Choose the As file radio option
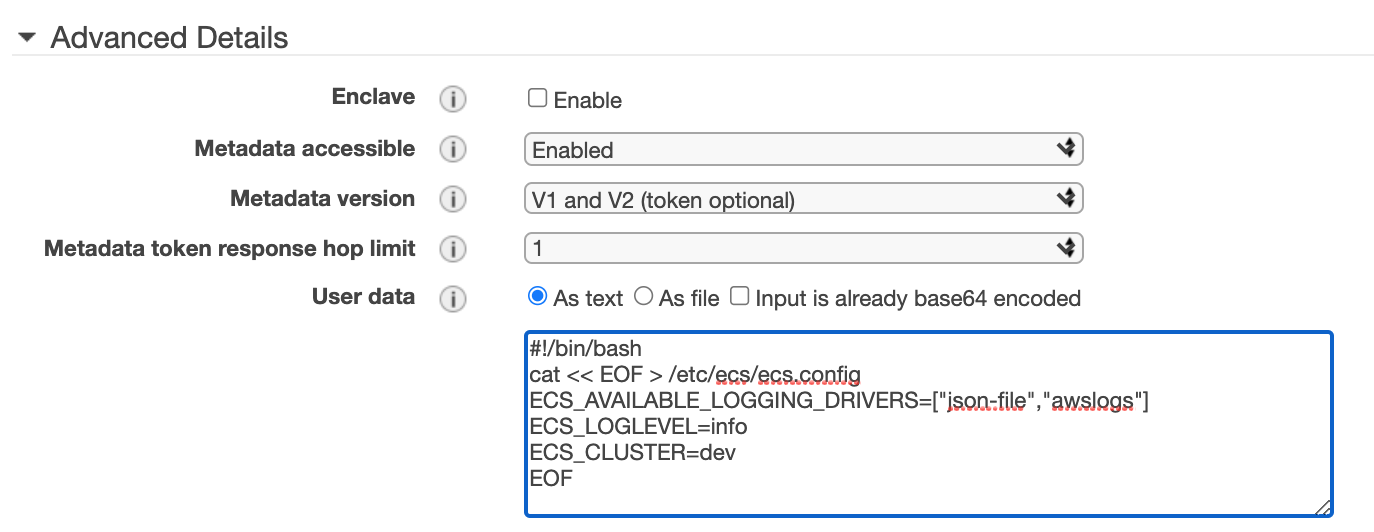The width and height of the screenshot is (1374, 532). coord(644,296)
